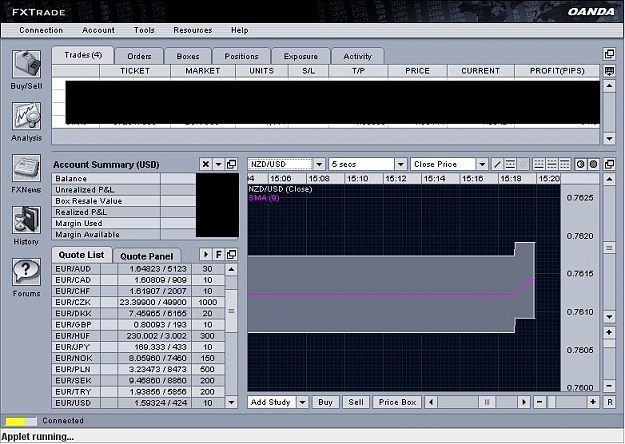The height and width of the screenshot is (444, 625).
Task: Open the Close Price chart type dropdown
Action: [x=482, y=164]
